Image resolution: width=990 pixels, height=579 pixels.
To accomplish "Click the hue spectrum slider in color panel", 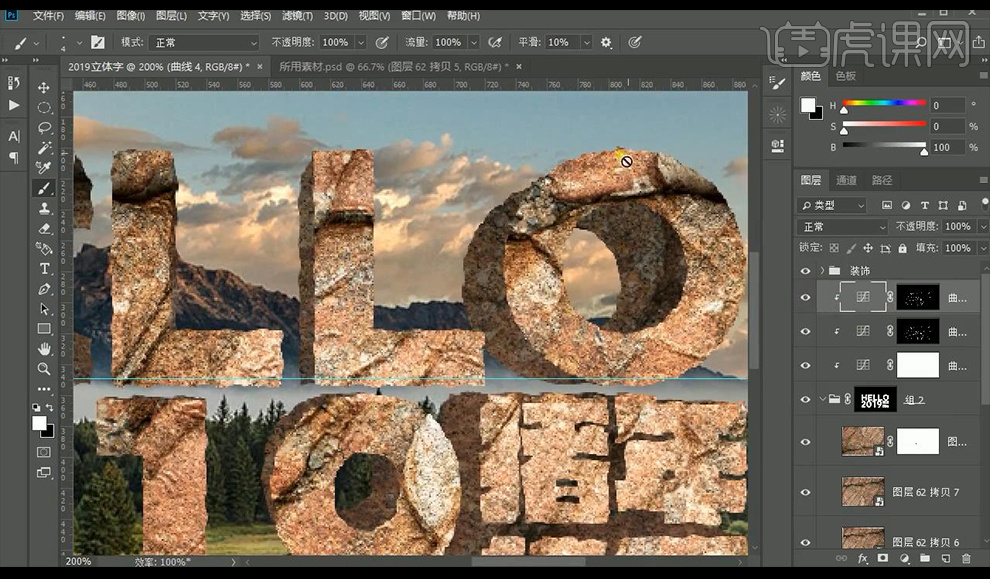I will coord(884,103).
